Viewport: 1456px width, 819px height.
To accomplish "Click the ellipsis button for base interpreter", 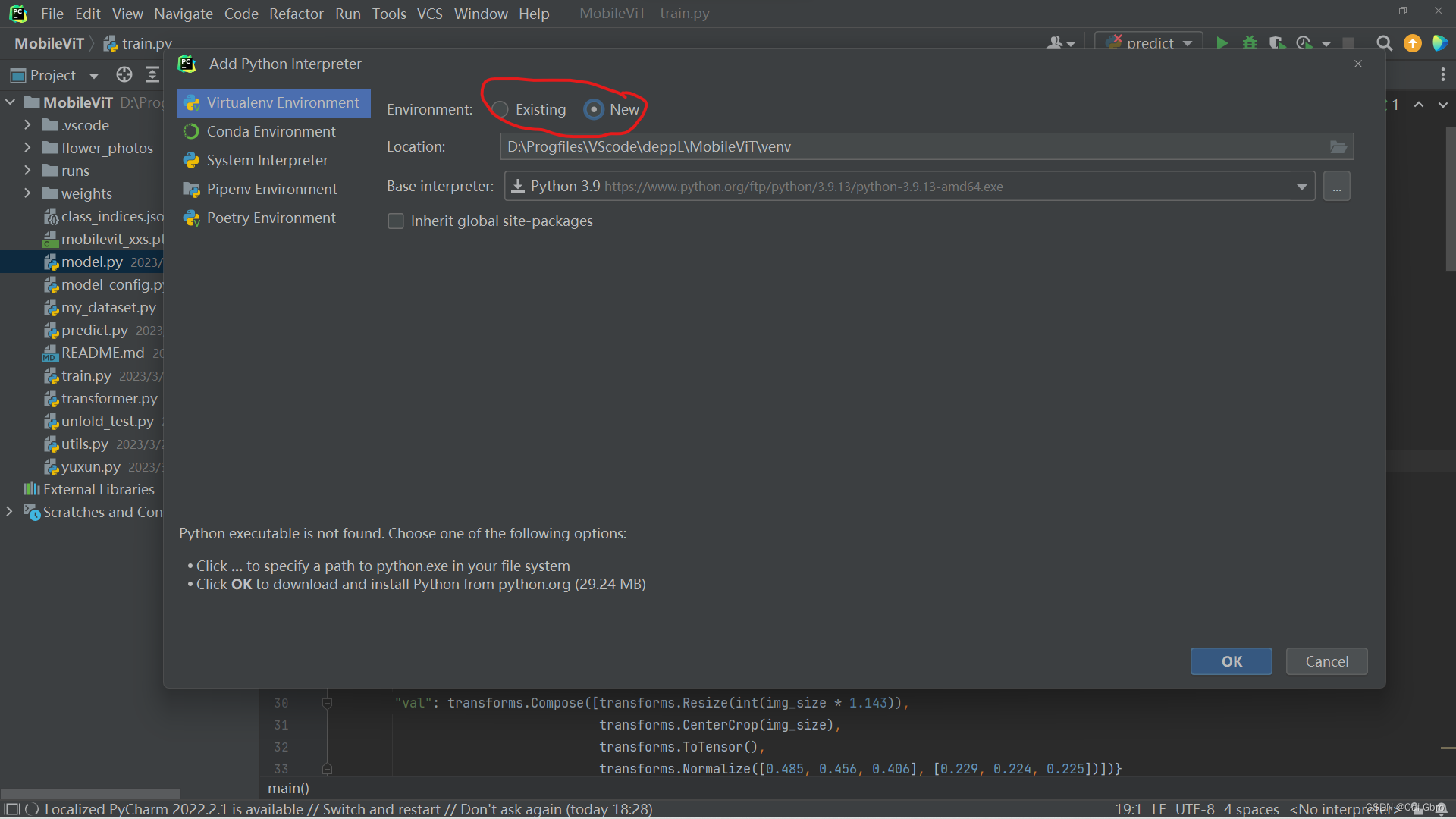I will (x=1336, y=187).
